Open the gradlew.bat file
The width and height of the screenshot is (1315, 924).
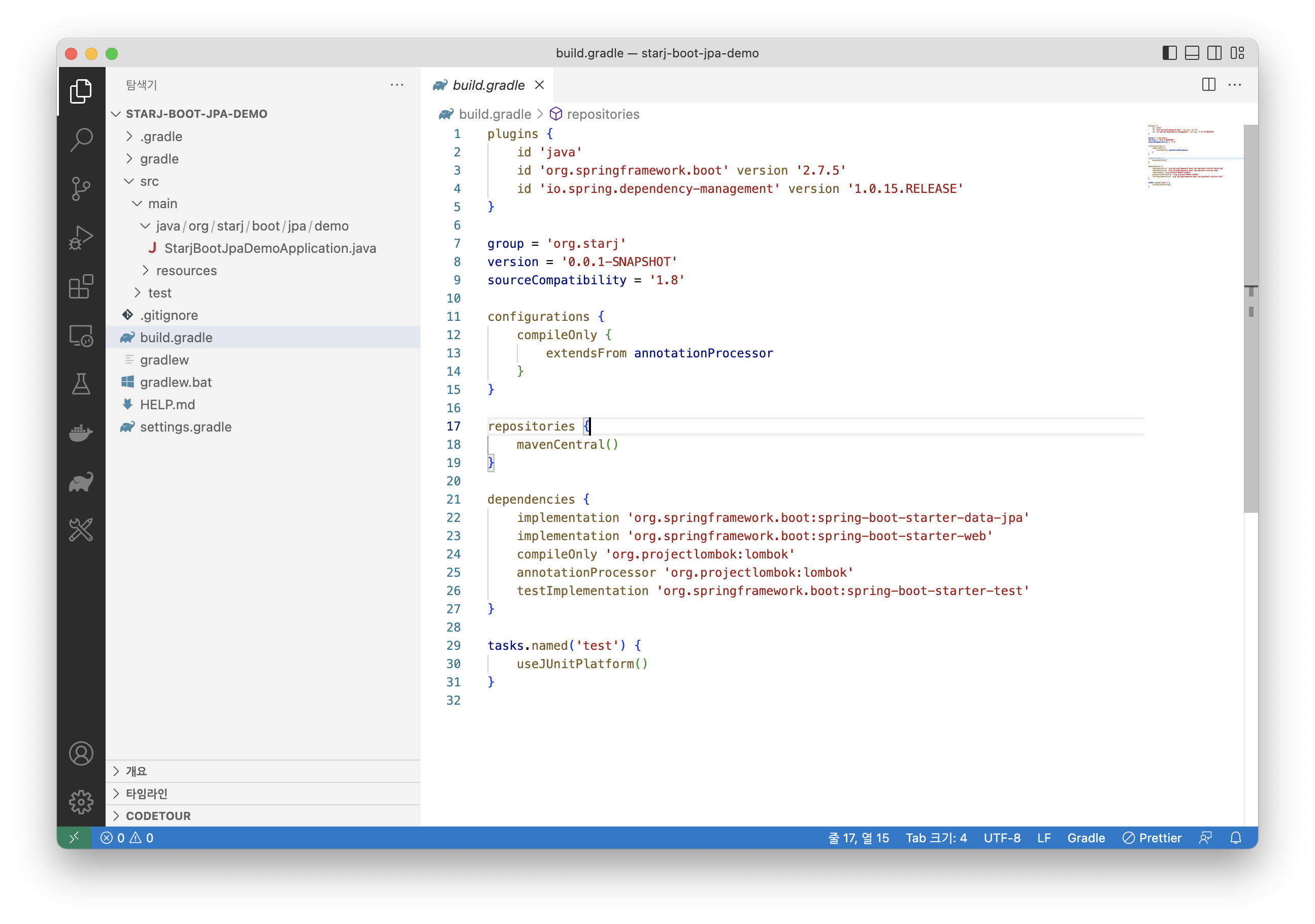click(264, 382)
